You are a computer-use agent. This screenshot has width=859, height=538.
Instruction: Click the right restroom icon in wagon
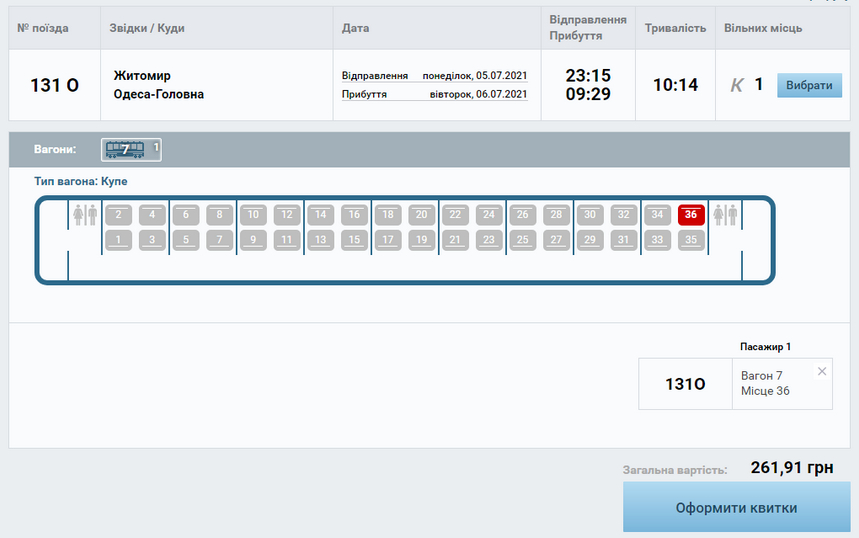click(x=725, y=215)
